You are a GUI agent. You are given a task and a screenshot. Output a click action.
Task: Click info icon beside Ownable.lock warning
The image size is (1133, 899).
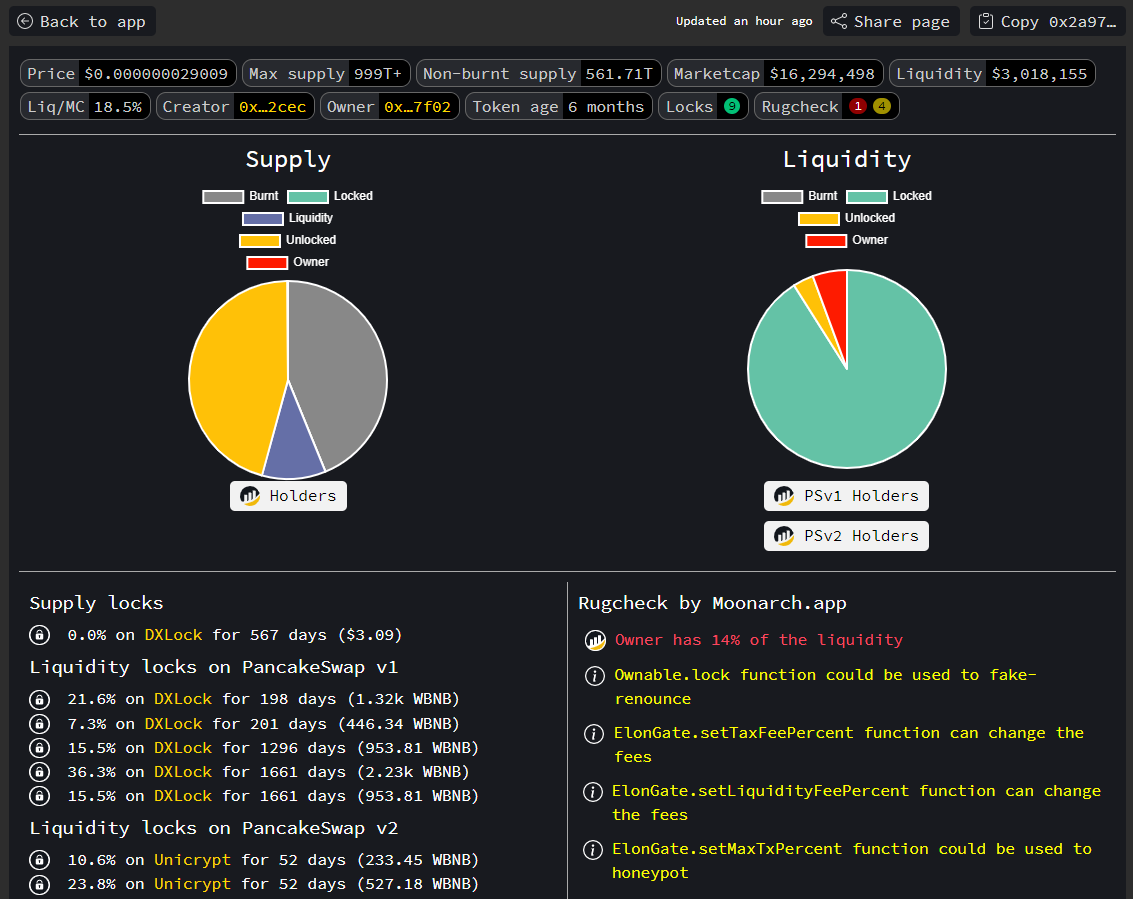click(x=594, y=676)
